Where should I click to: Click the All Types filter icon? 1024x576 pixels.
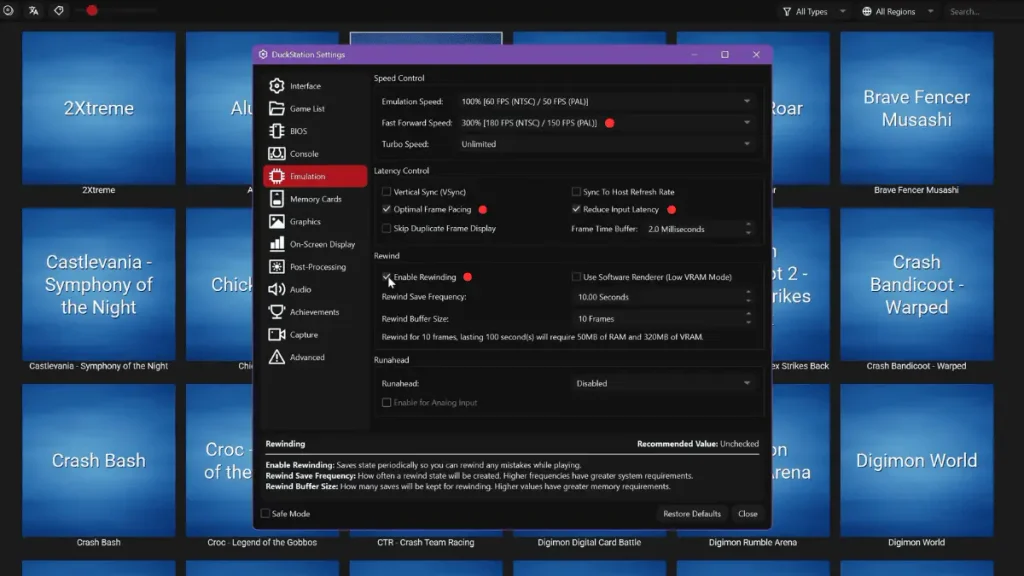point(787,11)
